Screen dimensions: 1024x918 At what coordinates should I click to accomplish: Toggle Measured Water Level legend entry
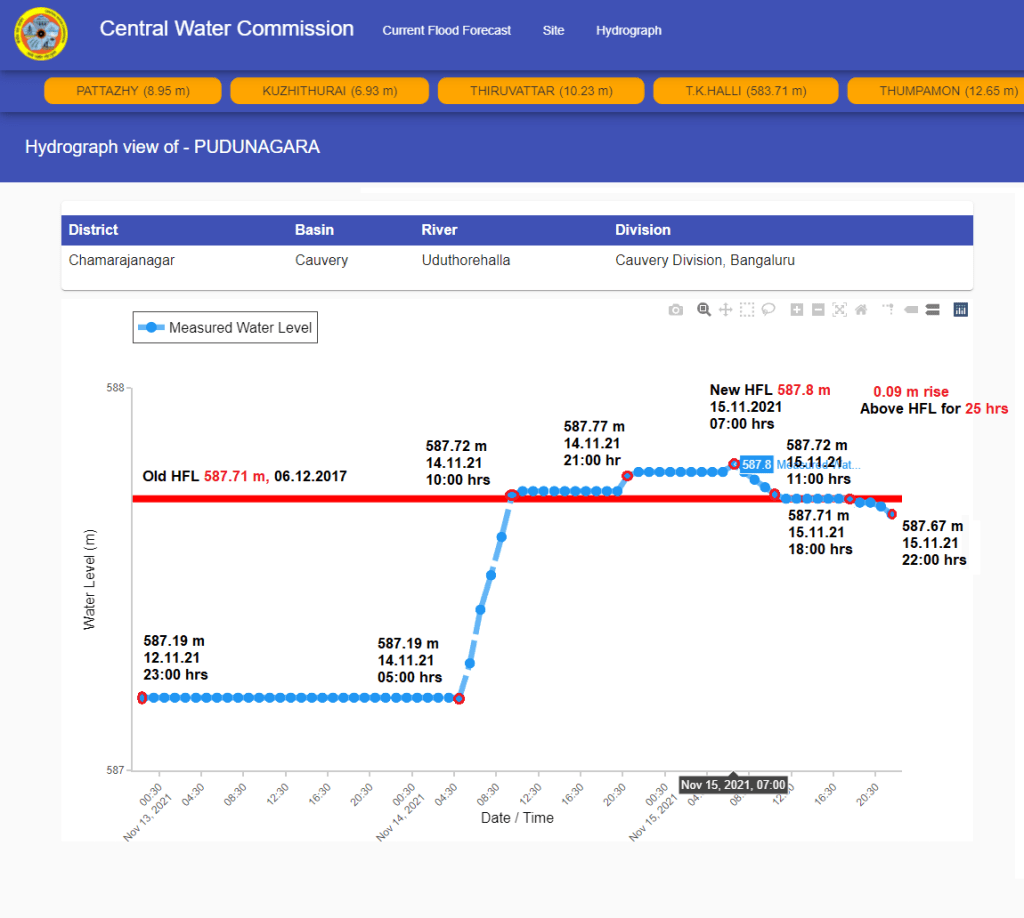pos(225,327)
